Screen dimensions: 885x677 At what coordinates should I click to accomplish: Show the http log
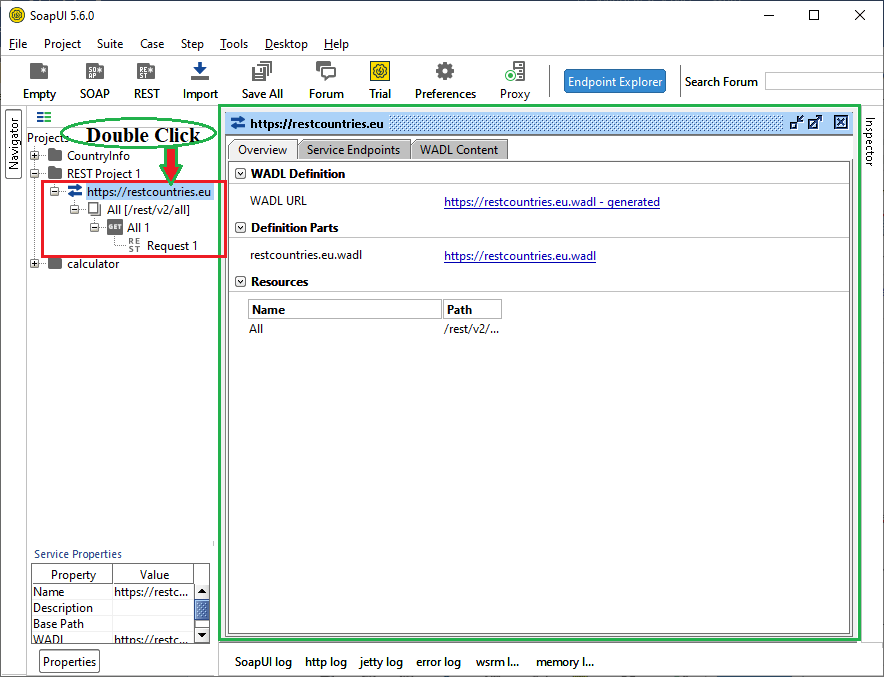[x=326, y=662]
